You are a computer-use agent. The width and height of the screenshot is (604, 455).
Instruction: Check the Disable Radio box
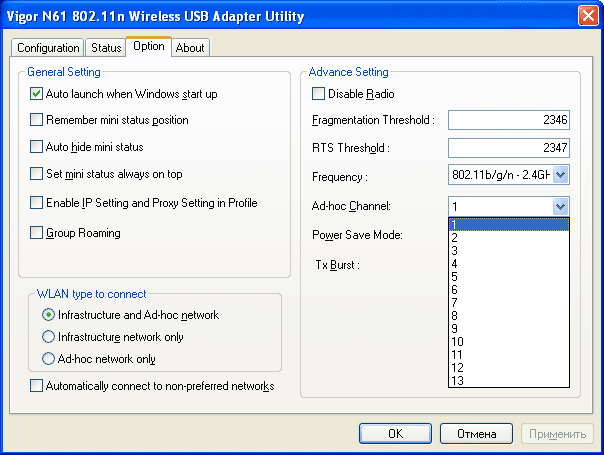318,94
